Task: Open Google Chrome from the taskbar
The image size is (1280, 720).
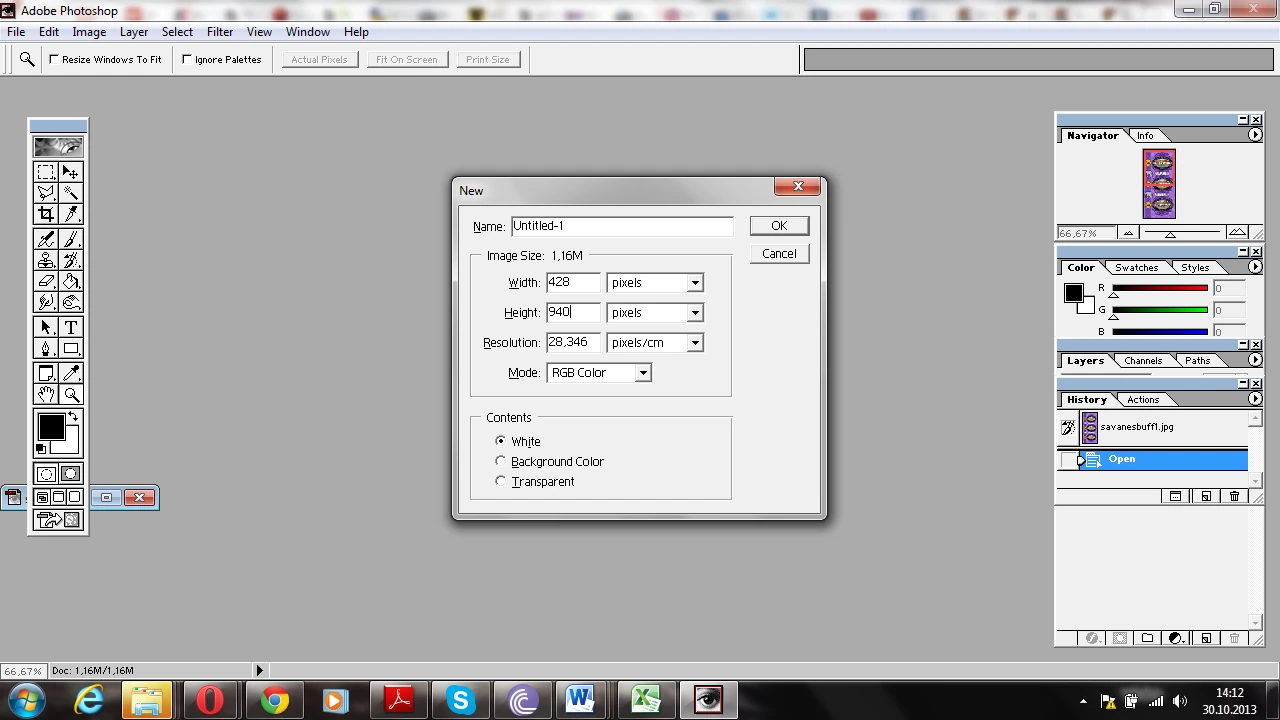Action: [274, 700]
